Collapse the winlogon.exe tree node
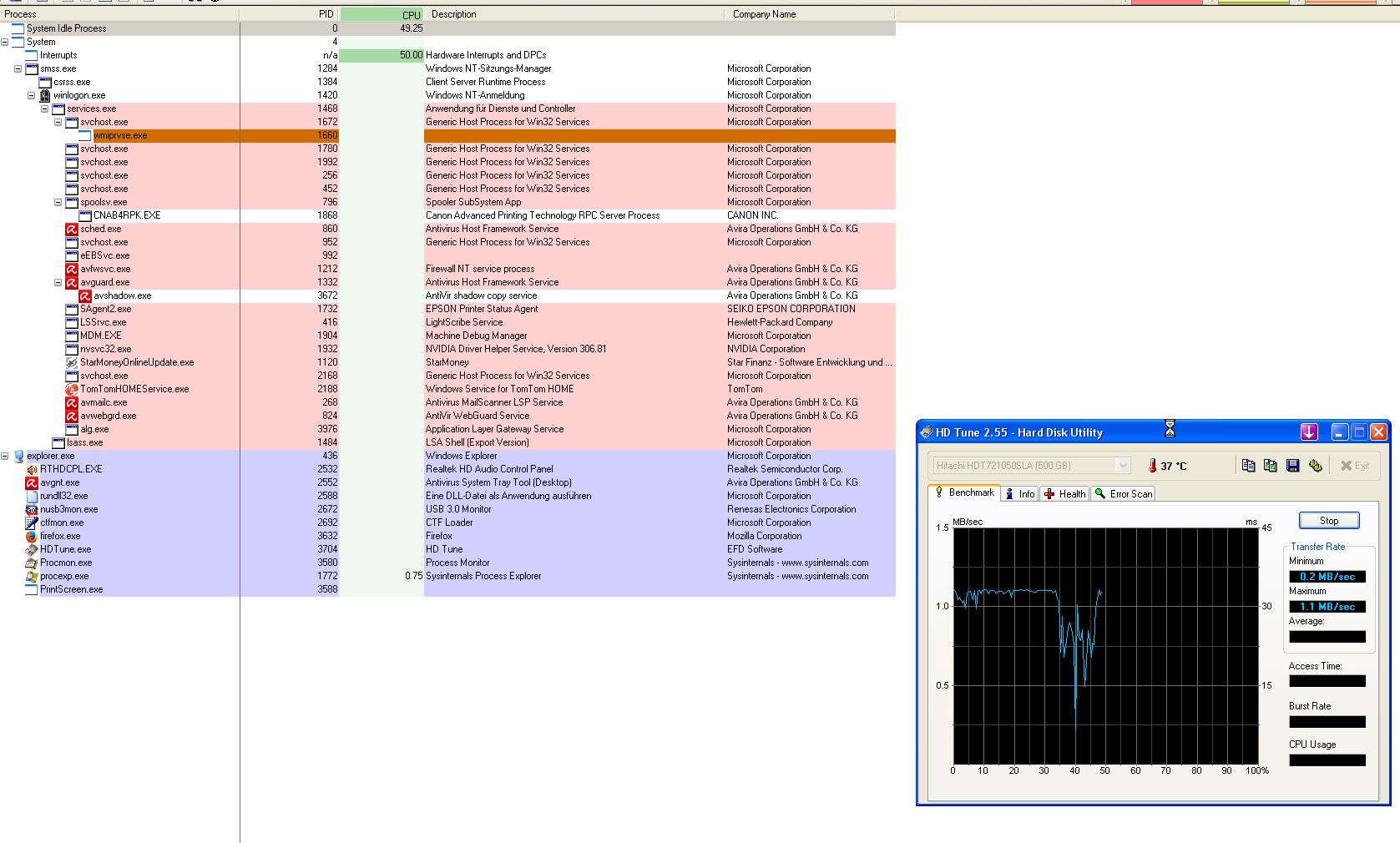The image size is (1400, 843). pos(32,95)
